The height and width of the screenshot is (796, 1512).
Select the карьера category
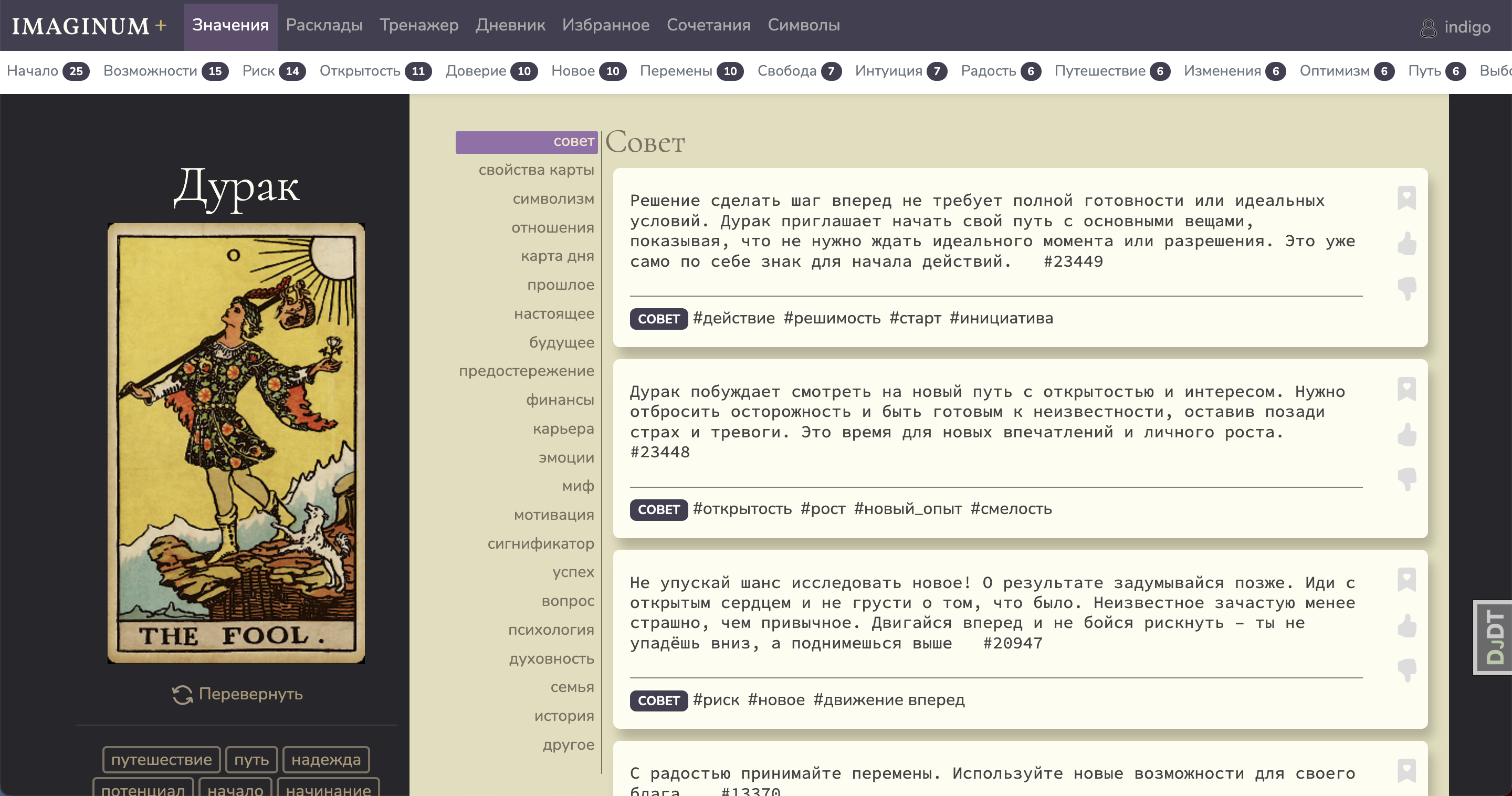[563, 429]
